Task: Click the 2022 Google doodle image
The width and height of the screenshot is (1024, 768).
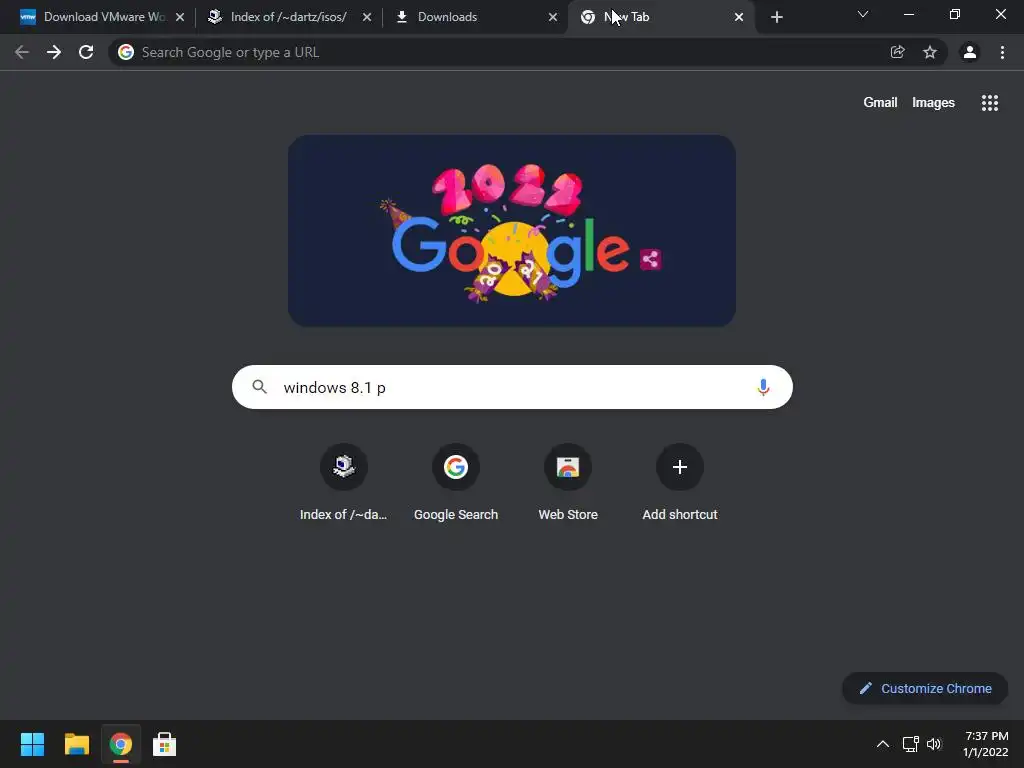Action: click(512, 231)
